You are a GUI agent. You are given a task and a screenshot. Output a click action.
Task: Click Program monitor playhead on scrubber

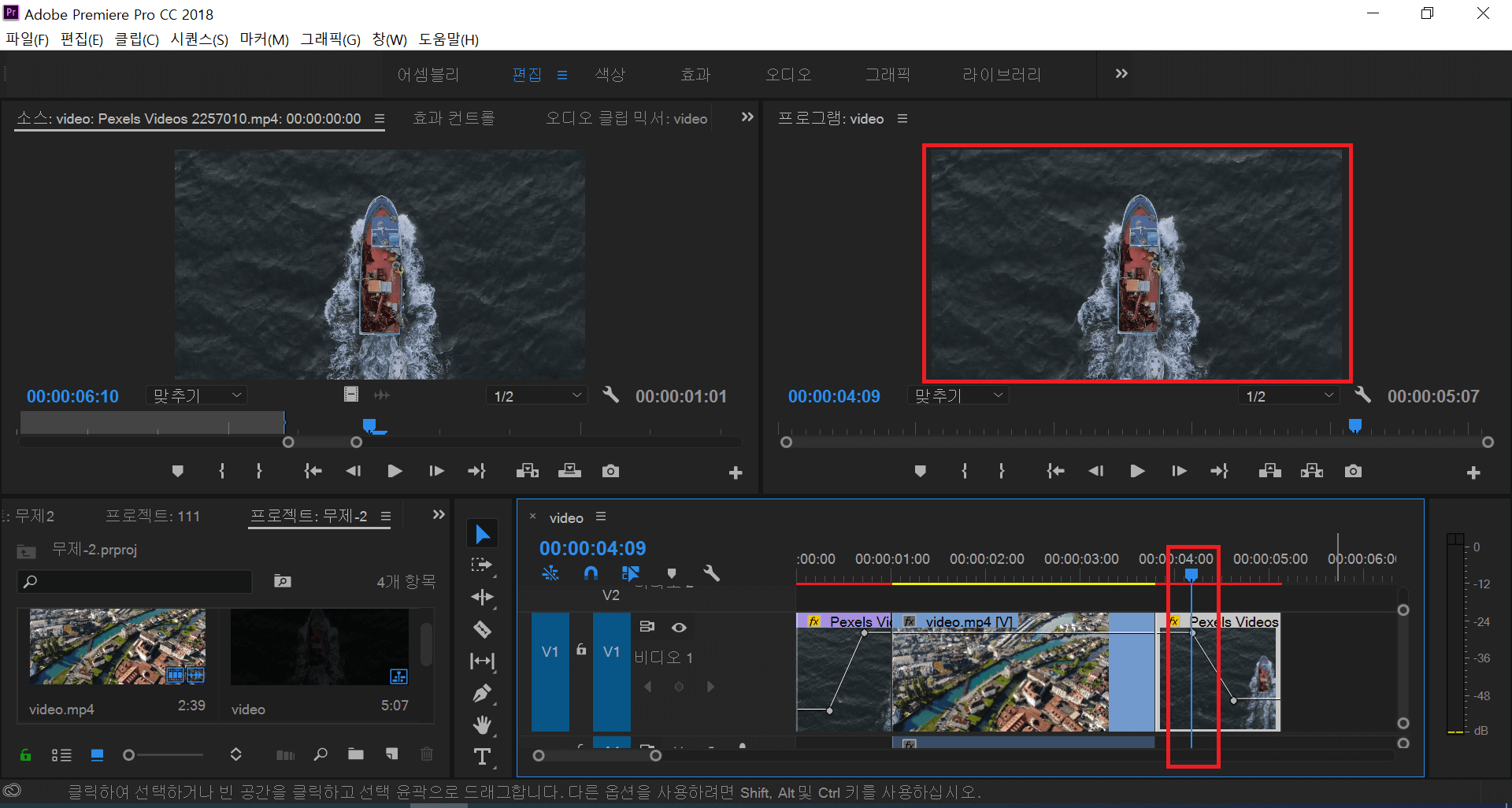click(x=1354, y=425)
